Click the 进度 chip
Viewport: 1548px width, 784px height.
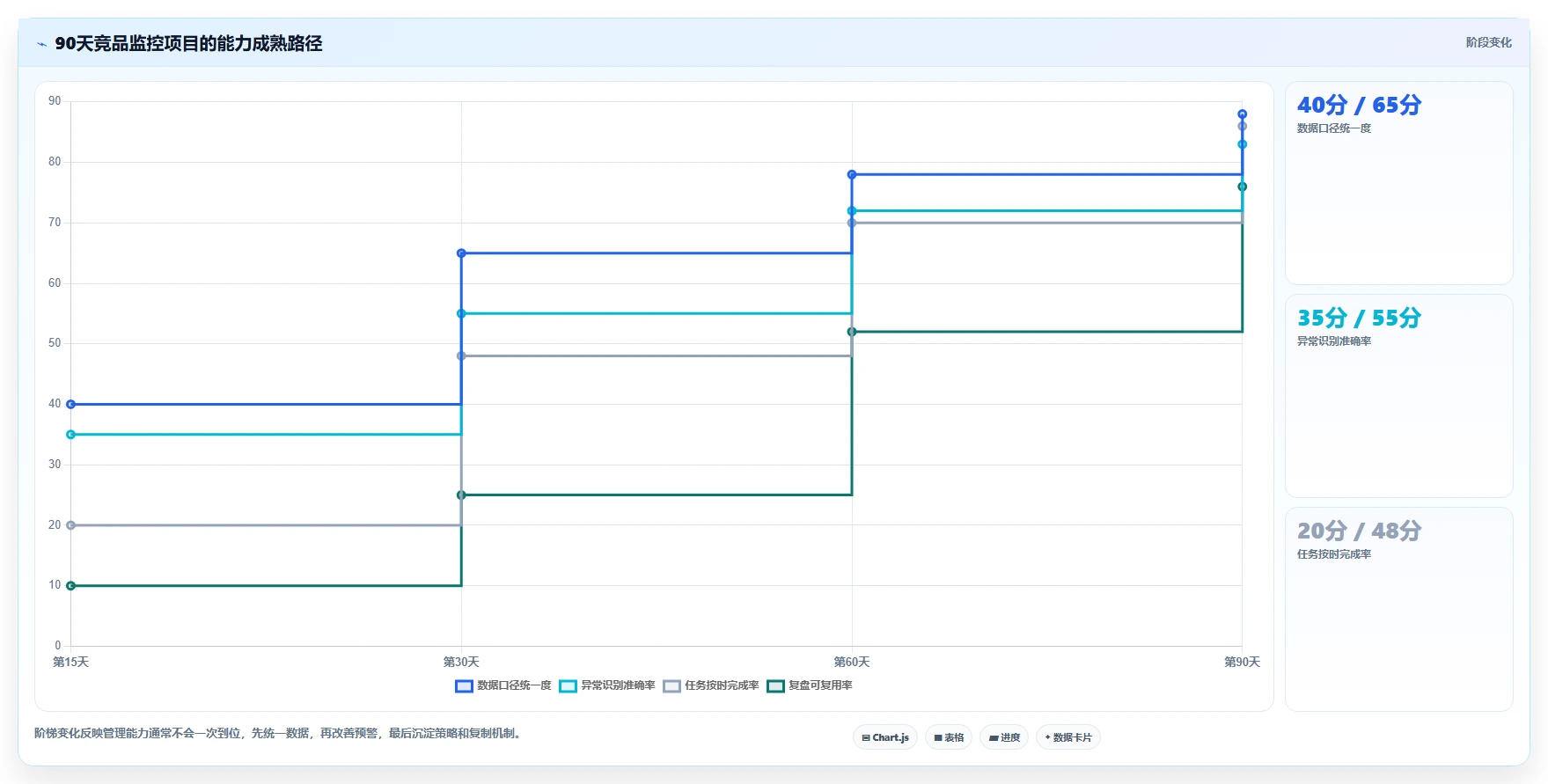[x=1004, y=737]
